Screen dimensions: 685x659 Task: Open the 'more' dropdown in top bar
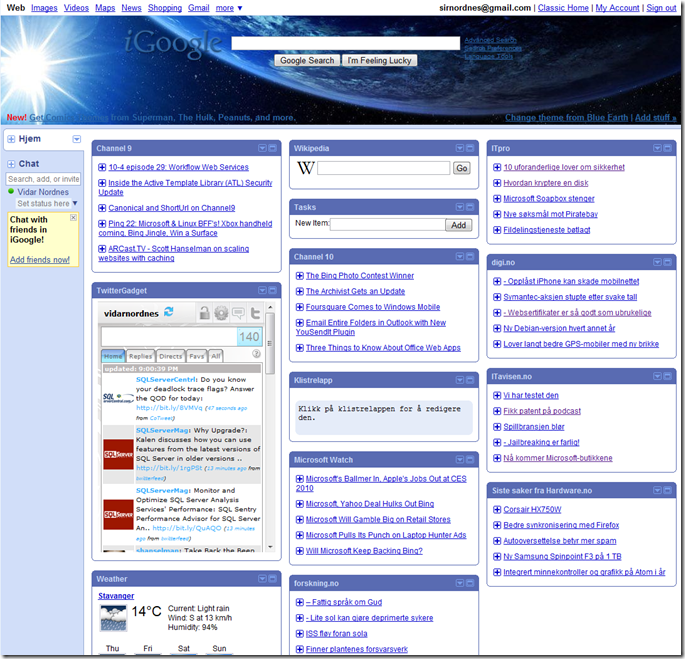tap(229, 8)
